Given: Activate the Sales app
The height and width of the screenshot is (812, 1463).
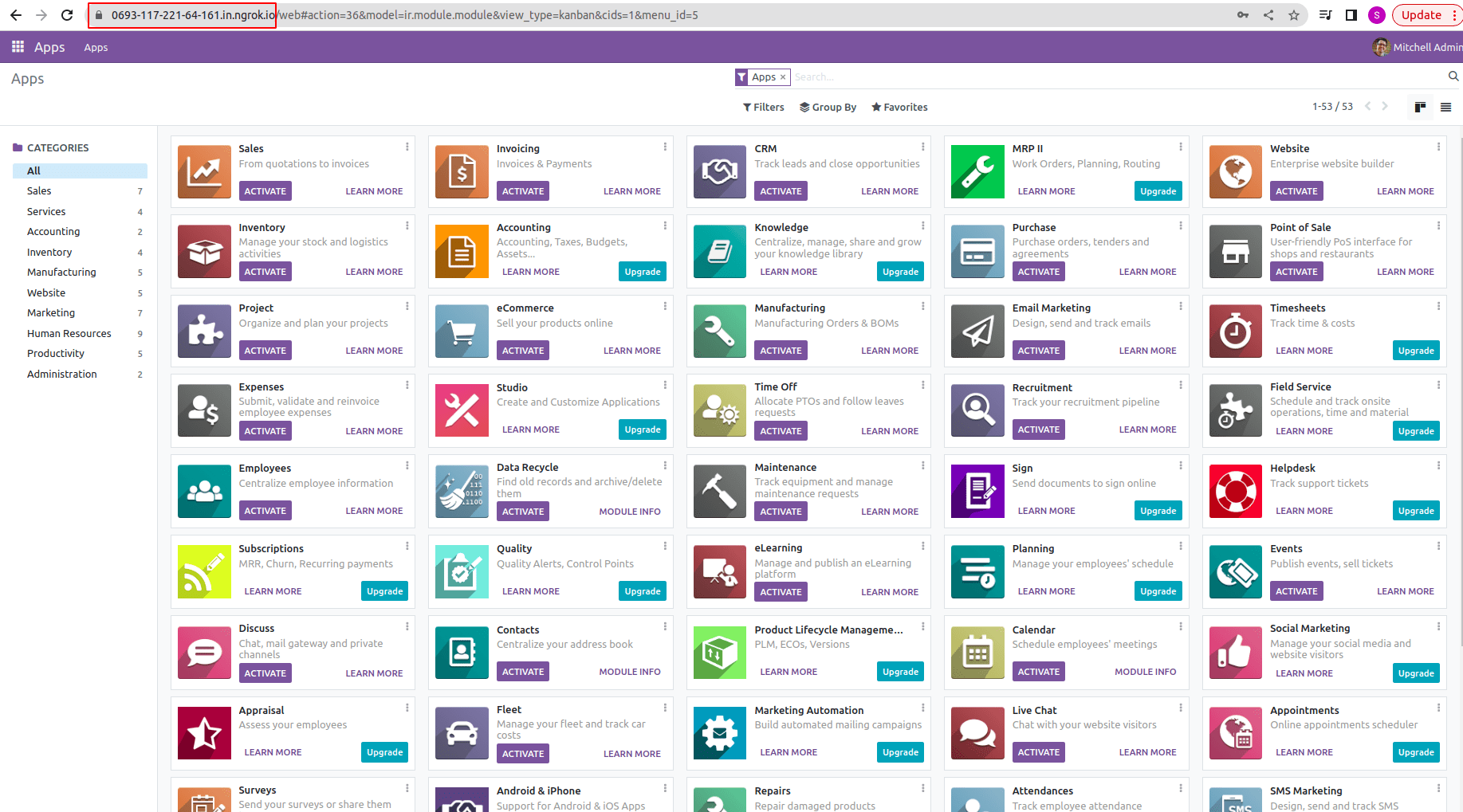Looking at the screenshot, I should click(x=265, y=191).
